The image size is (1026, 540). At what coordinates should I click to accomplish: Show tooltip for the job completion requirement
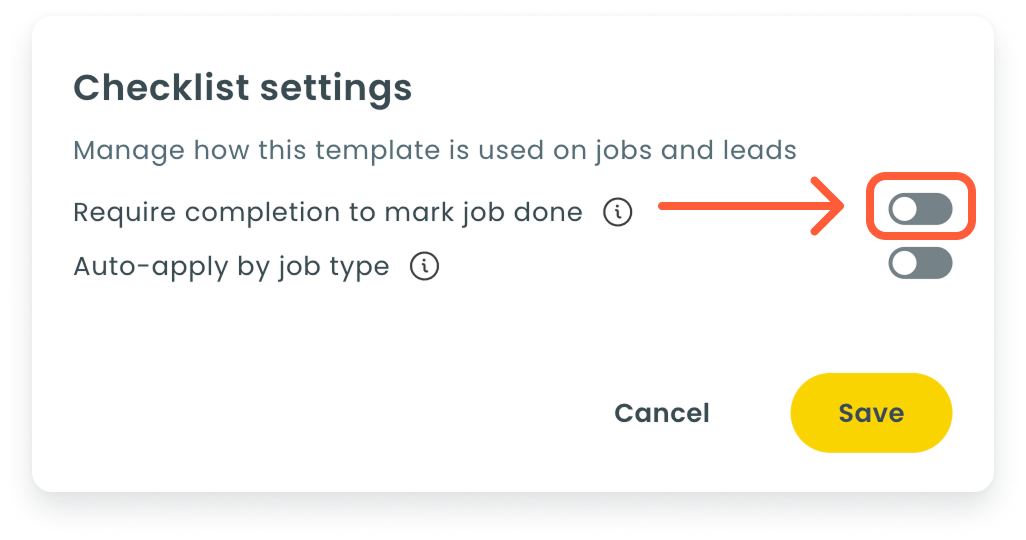[618, 212]
